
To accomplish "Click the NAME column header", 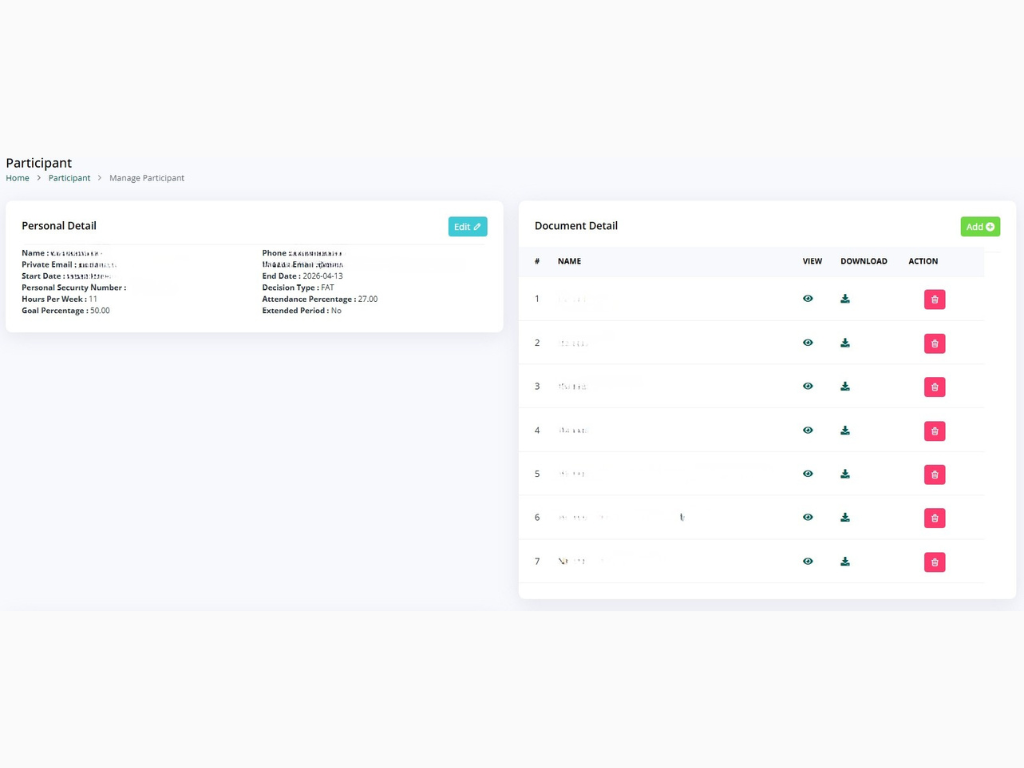I will [x=569, y=262].
